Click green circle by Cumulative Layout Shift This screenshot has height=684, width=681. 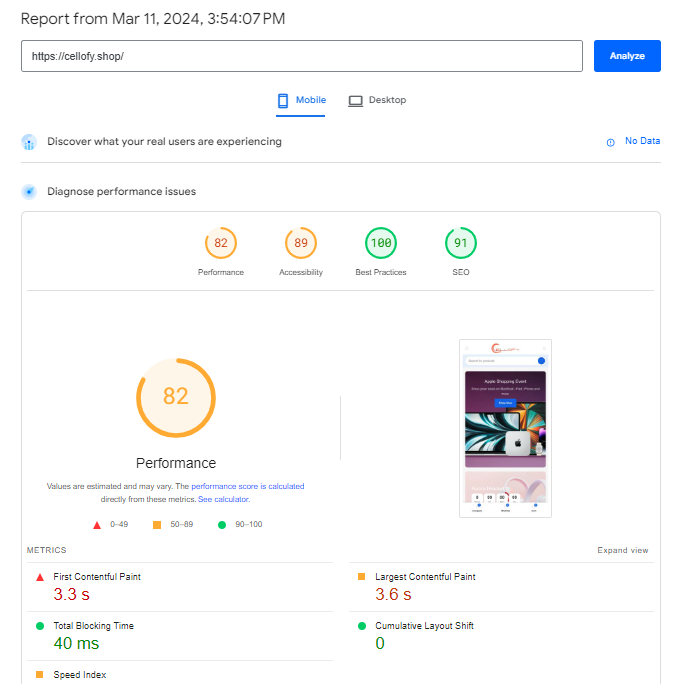tap(362, 626)
